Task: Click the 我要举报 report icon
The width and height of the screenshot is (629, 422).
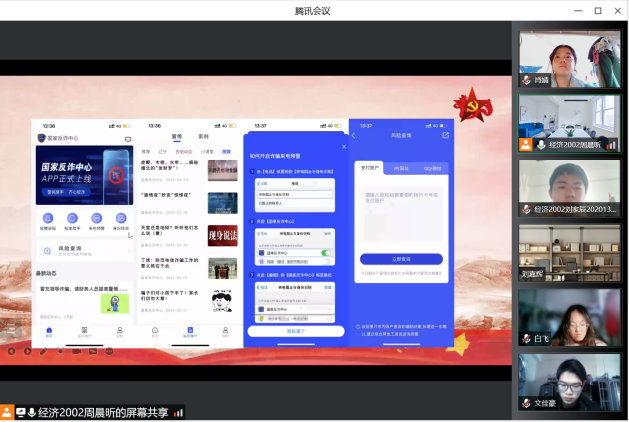Action: coord(48,218)
